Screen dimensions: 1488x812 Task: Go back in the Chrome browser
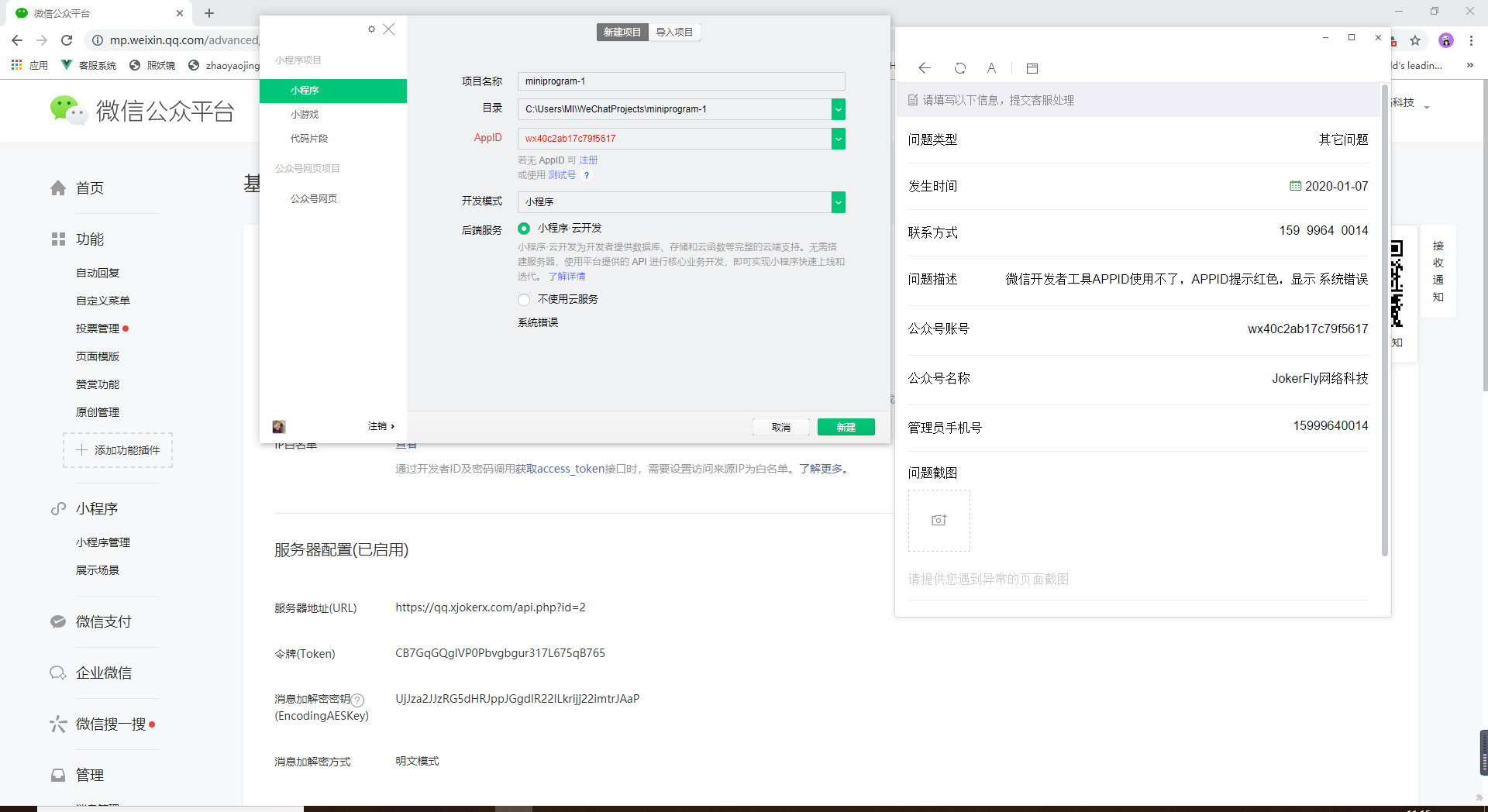[x=17, y=40]
